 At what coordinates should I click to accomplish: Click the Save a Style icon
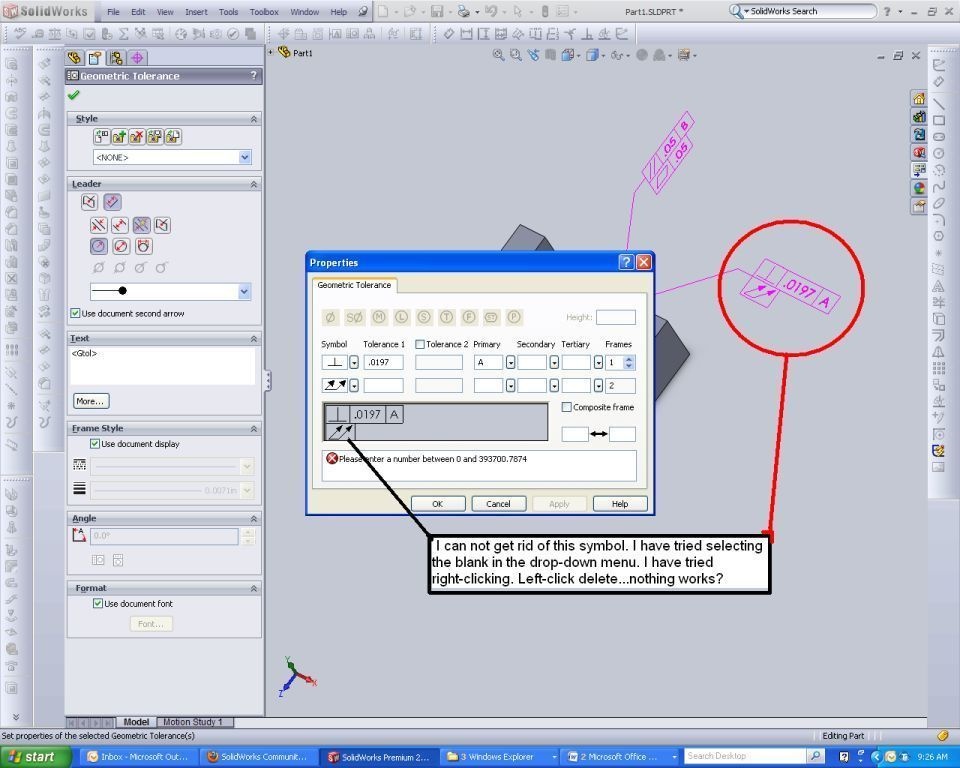tap(154, 137)
